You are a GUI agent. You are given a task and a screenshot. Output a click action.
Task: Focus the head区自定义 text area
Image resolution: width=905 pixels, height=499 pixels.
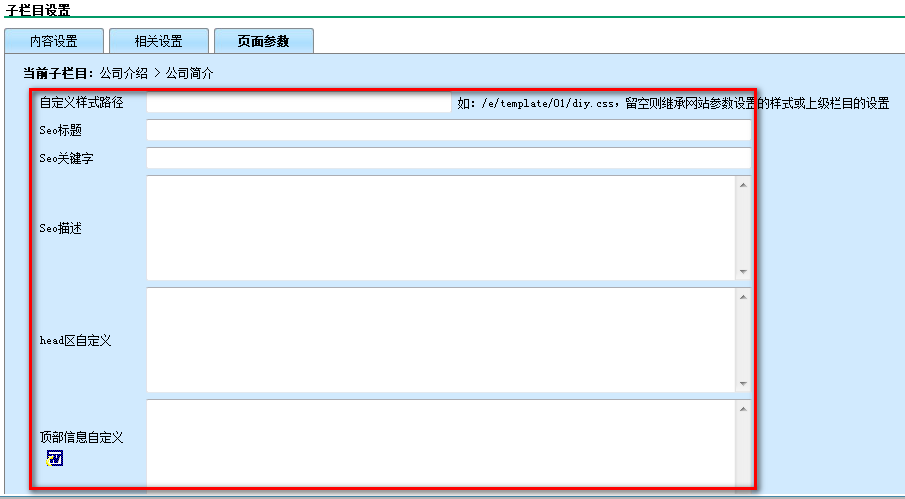pos(440,340)
